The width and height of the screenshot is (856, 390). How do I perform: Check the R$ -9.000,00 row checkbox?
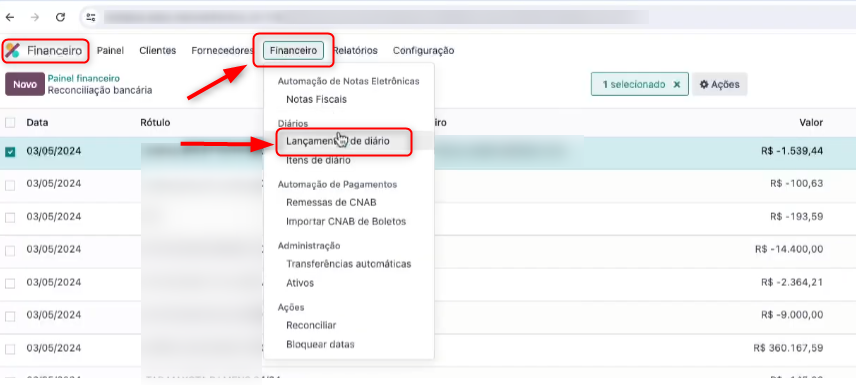click(10, 316)
